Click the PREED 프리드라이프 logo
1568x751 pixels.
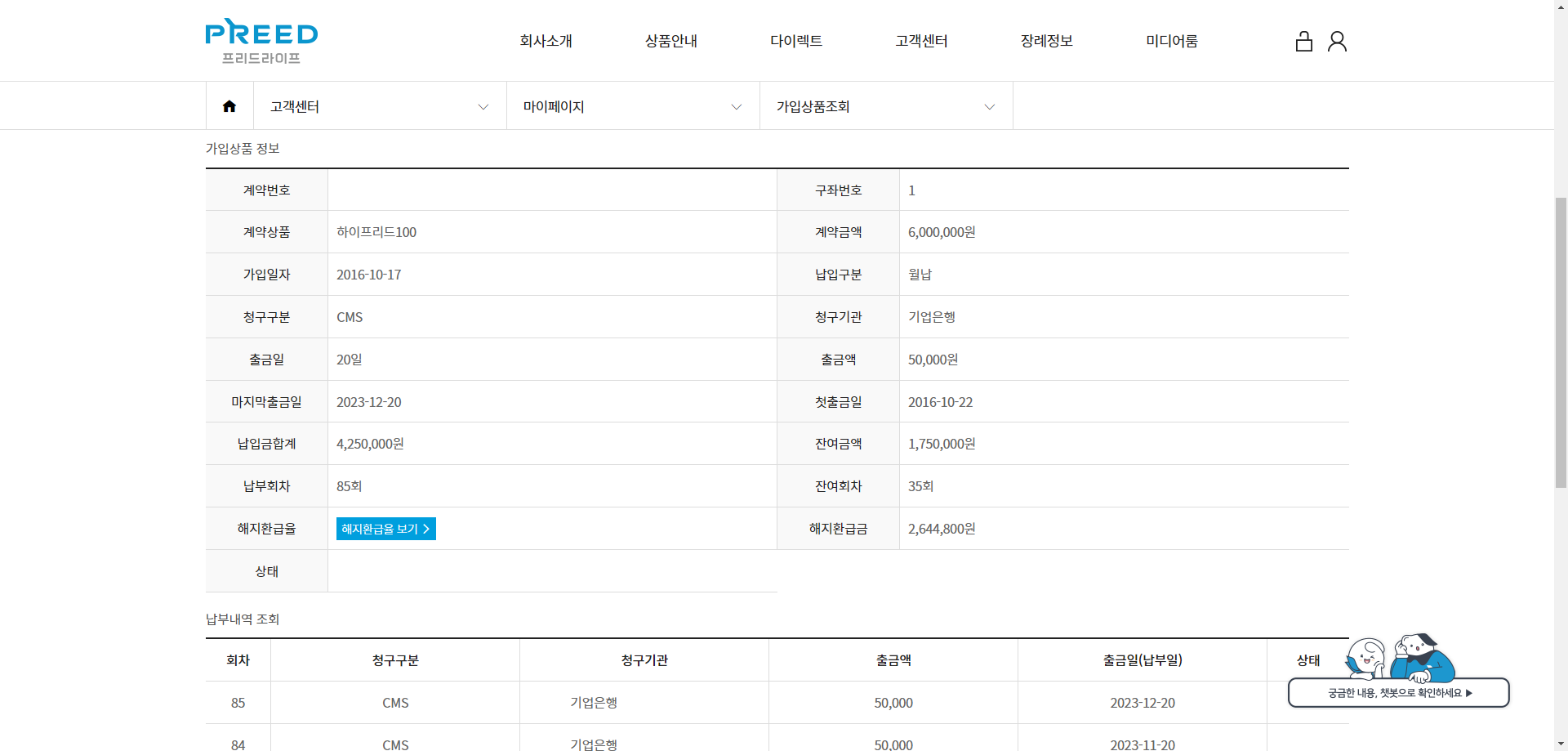[x=261, y=41]
